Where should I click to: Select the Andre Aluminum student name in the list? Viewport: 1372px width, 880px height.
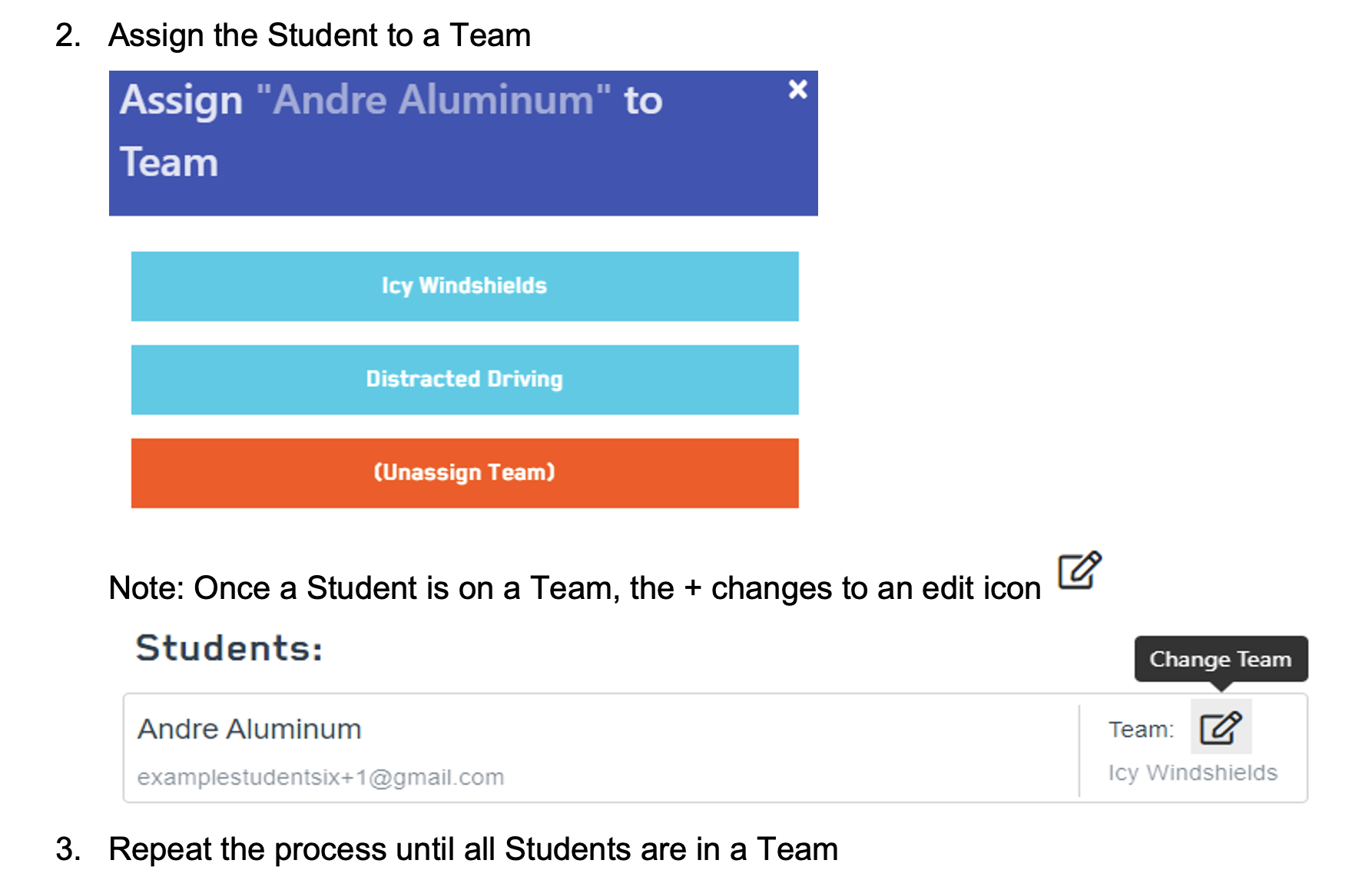(249, 729)
